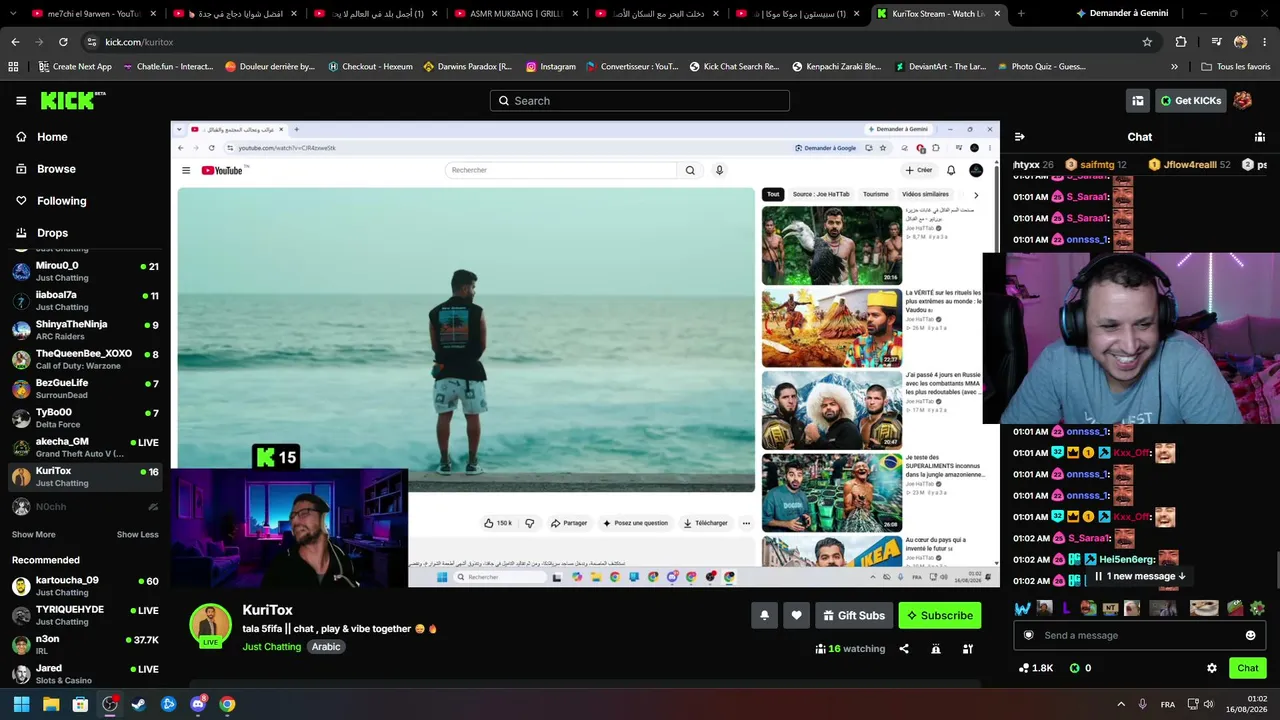Open File Explorer from the taskbar

click(x=51, y=704)
